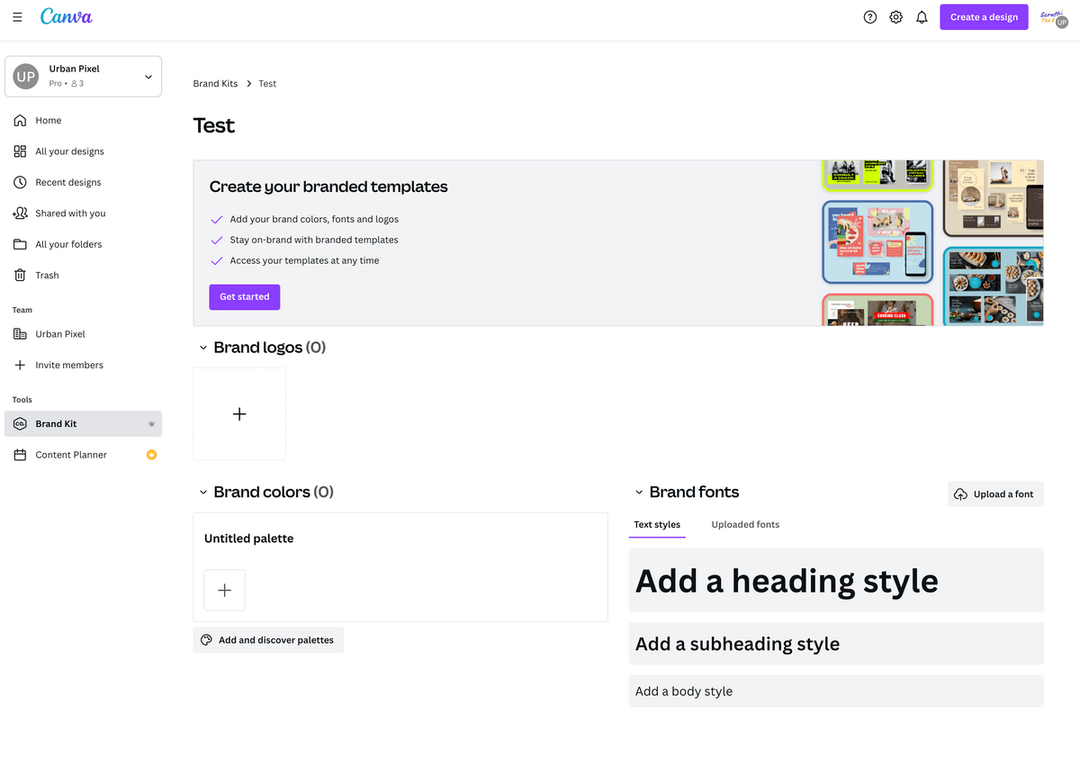
Task: Click Upload a font button
Action: point(995,494)
